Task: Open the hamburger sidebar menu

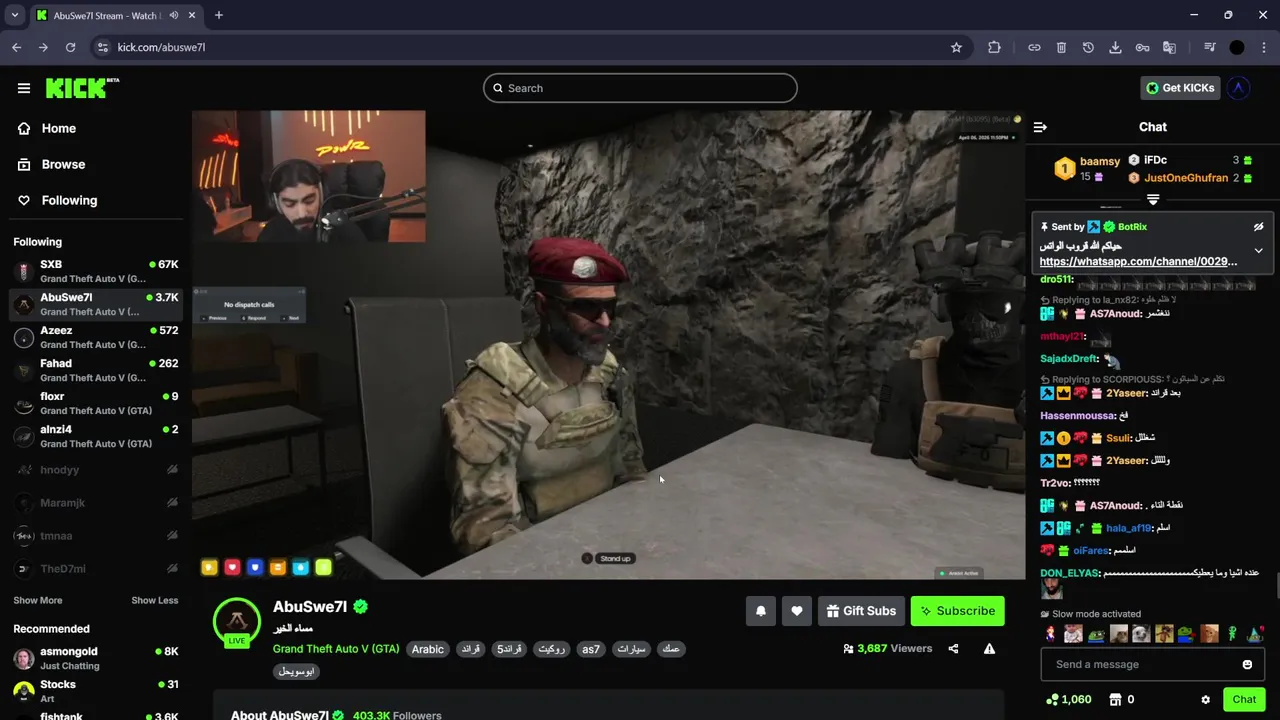Action: [x=24, y=88]
